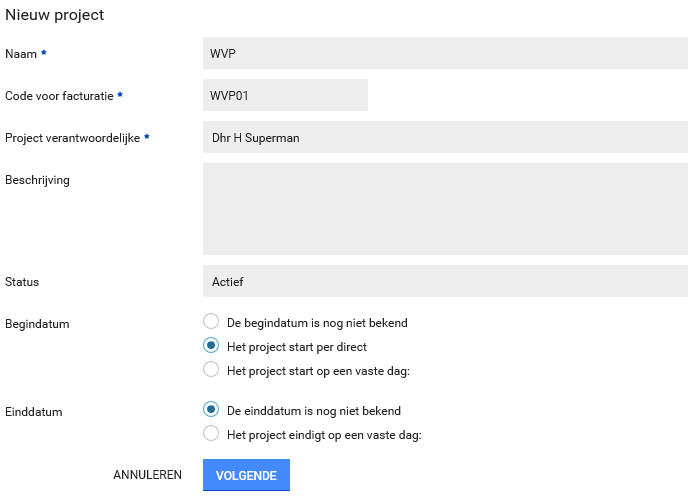
Task: Click the 'Naam' field label
Action: [x=21, y=53]
